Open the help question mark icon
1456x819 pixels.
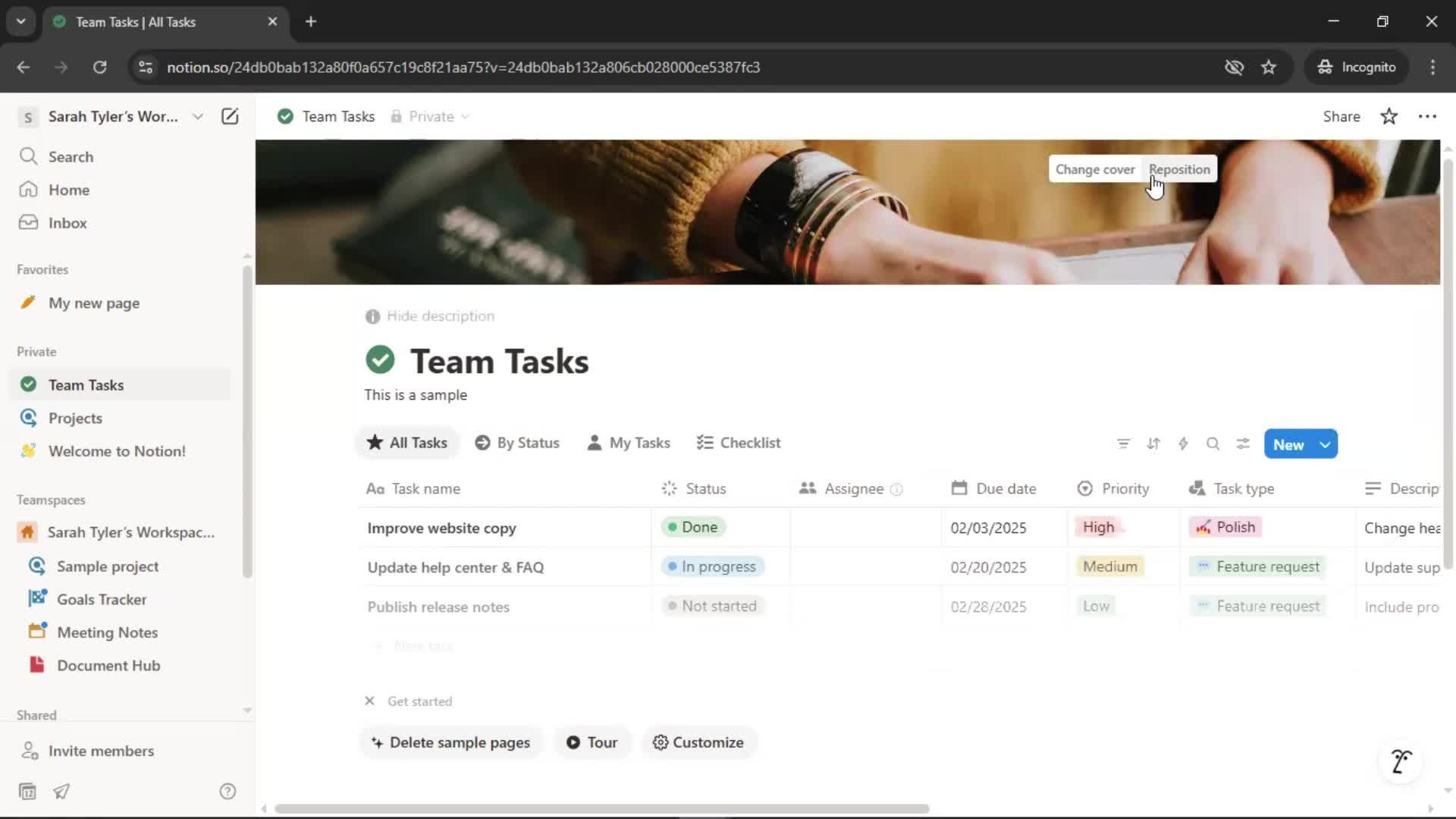point(227,791)
